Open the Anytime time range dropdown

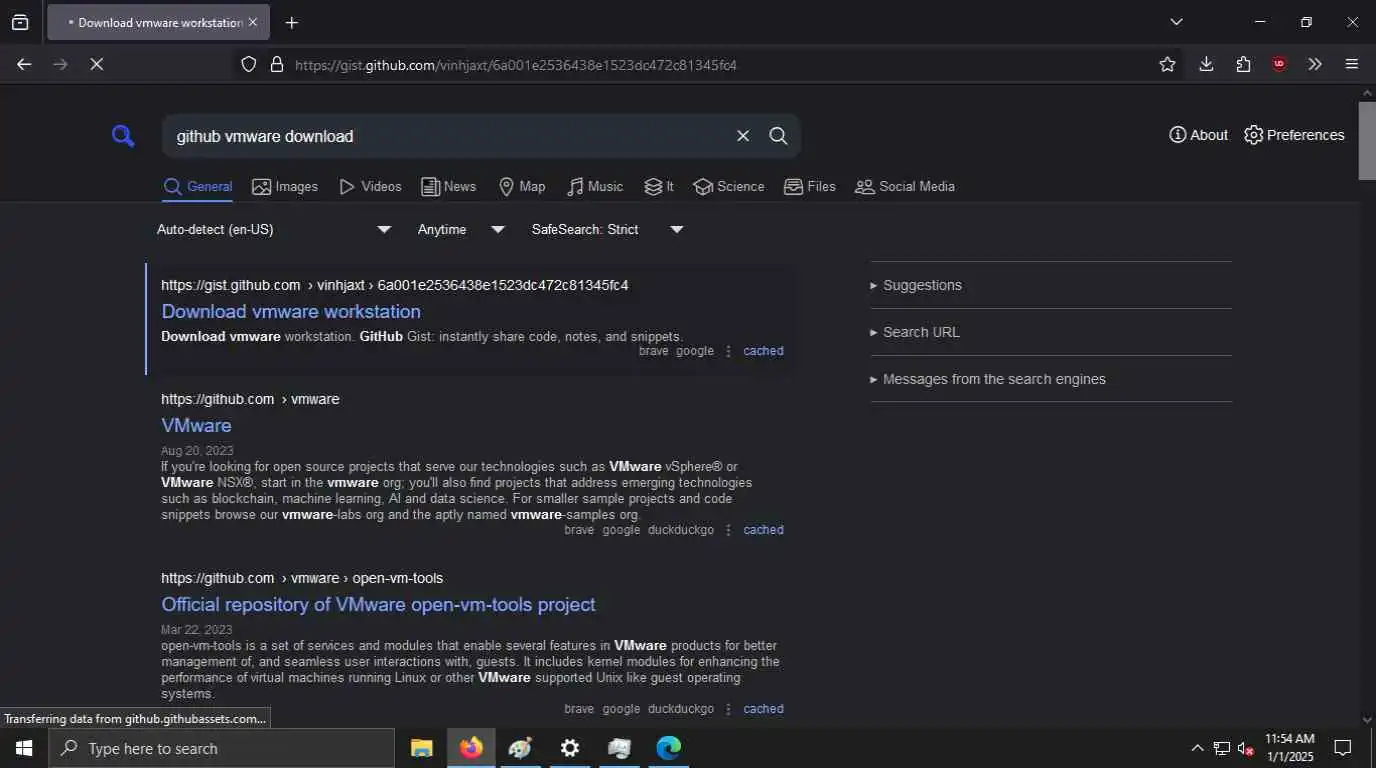coord(461,229)
